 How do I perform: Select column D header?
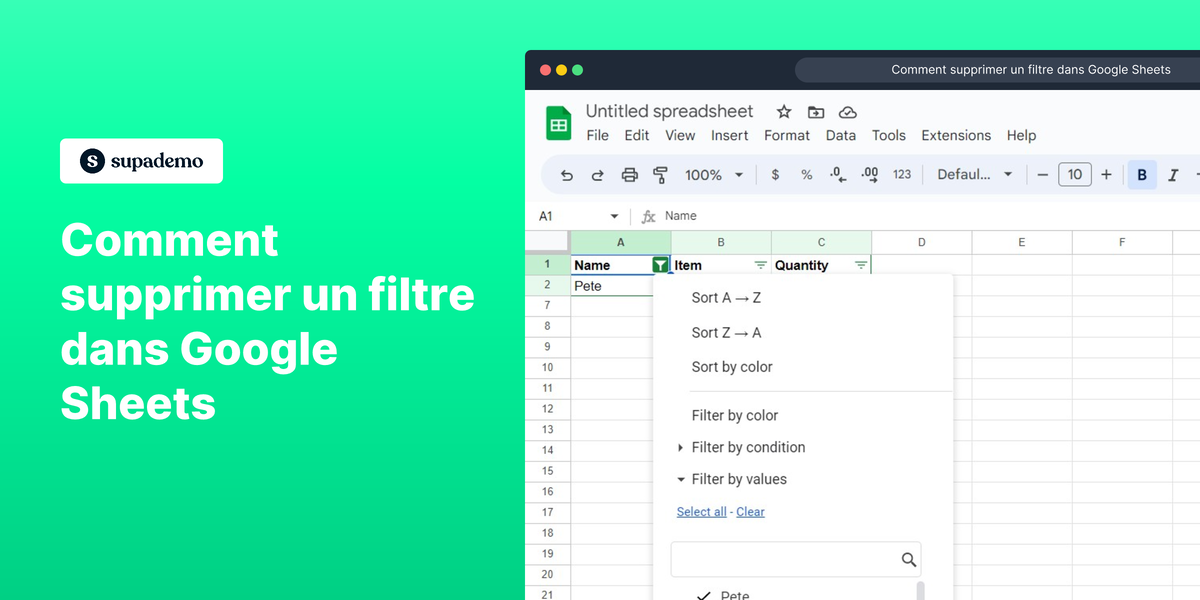(921, 243)
